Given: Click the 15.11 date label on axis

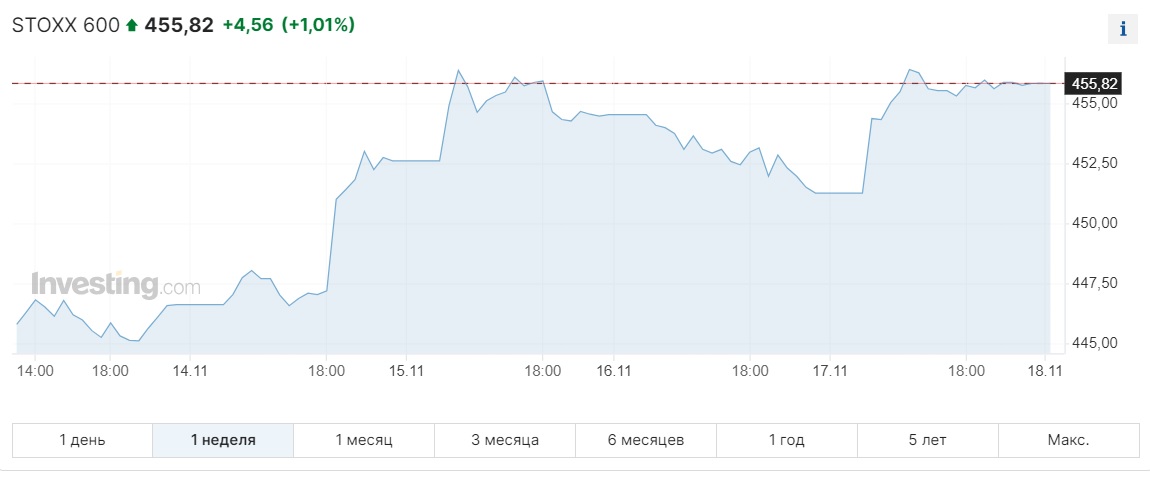Looking at the screenshot, I should (x=407, y=370).
